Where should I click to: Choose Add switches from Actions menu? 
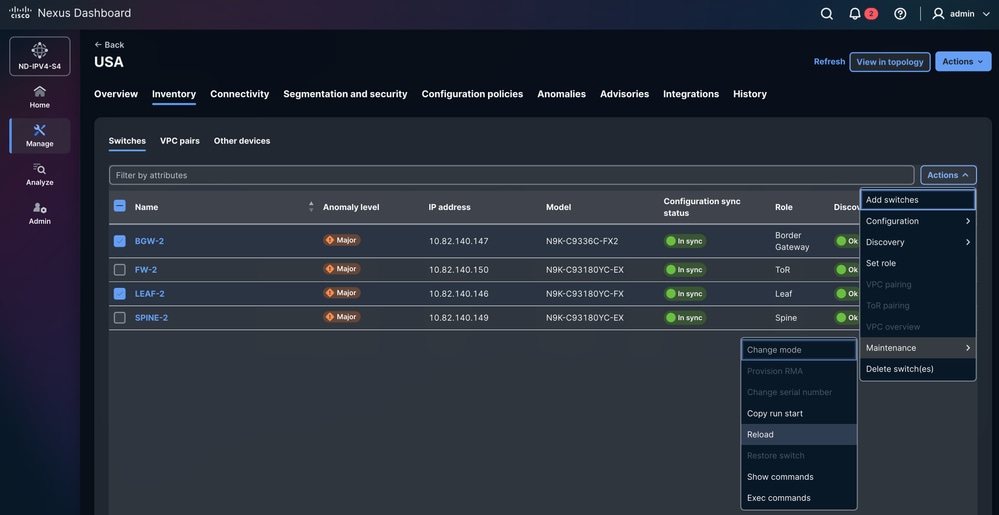917,199
